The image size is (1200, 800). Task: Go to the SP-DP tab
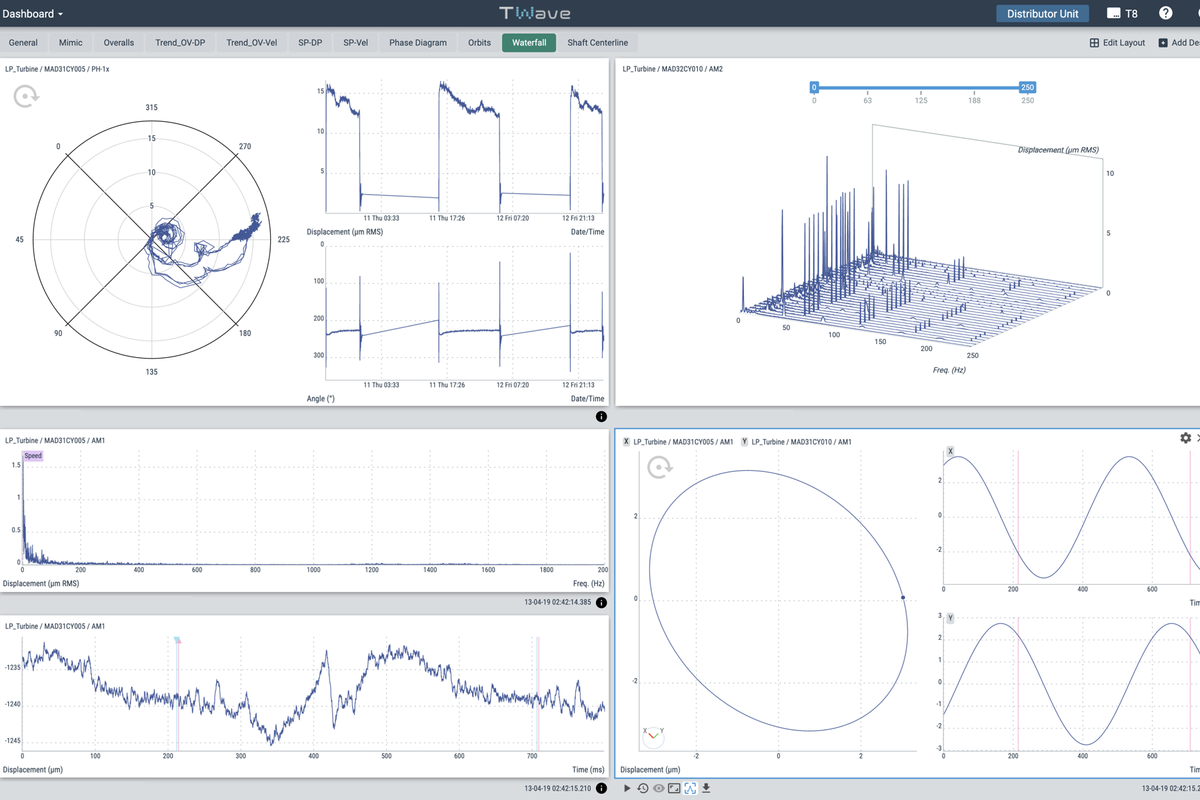click(310, 43)
